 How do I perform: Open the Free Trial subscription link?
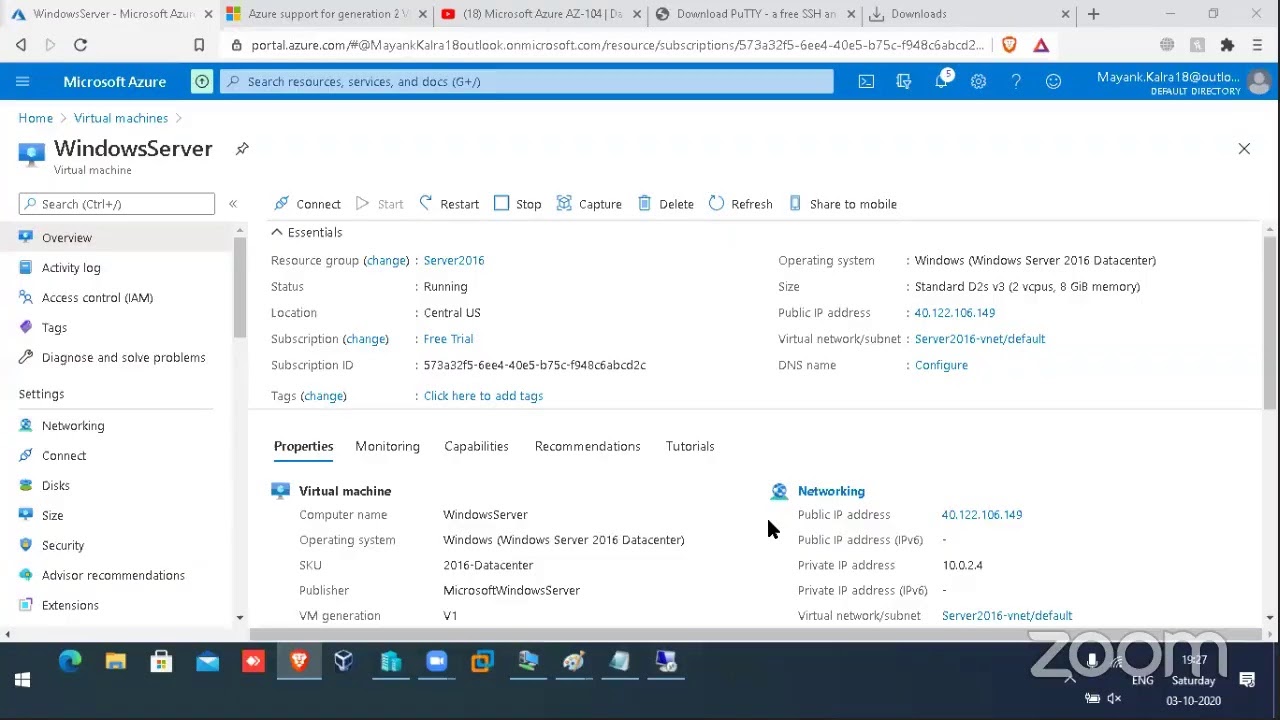point(448,339)
